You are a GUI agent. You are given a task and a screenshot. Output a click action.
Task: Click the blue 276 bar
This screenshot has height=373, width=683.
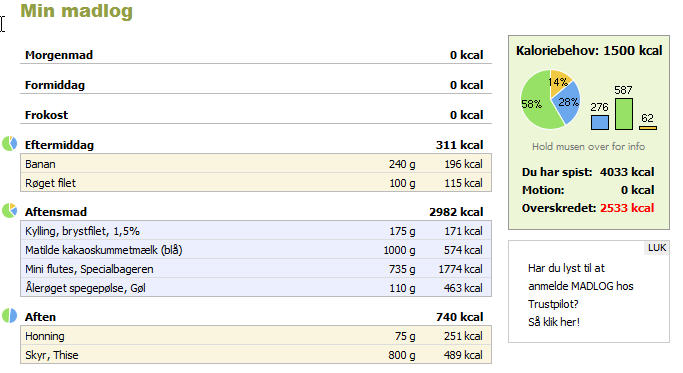tap(600, 122)
